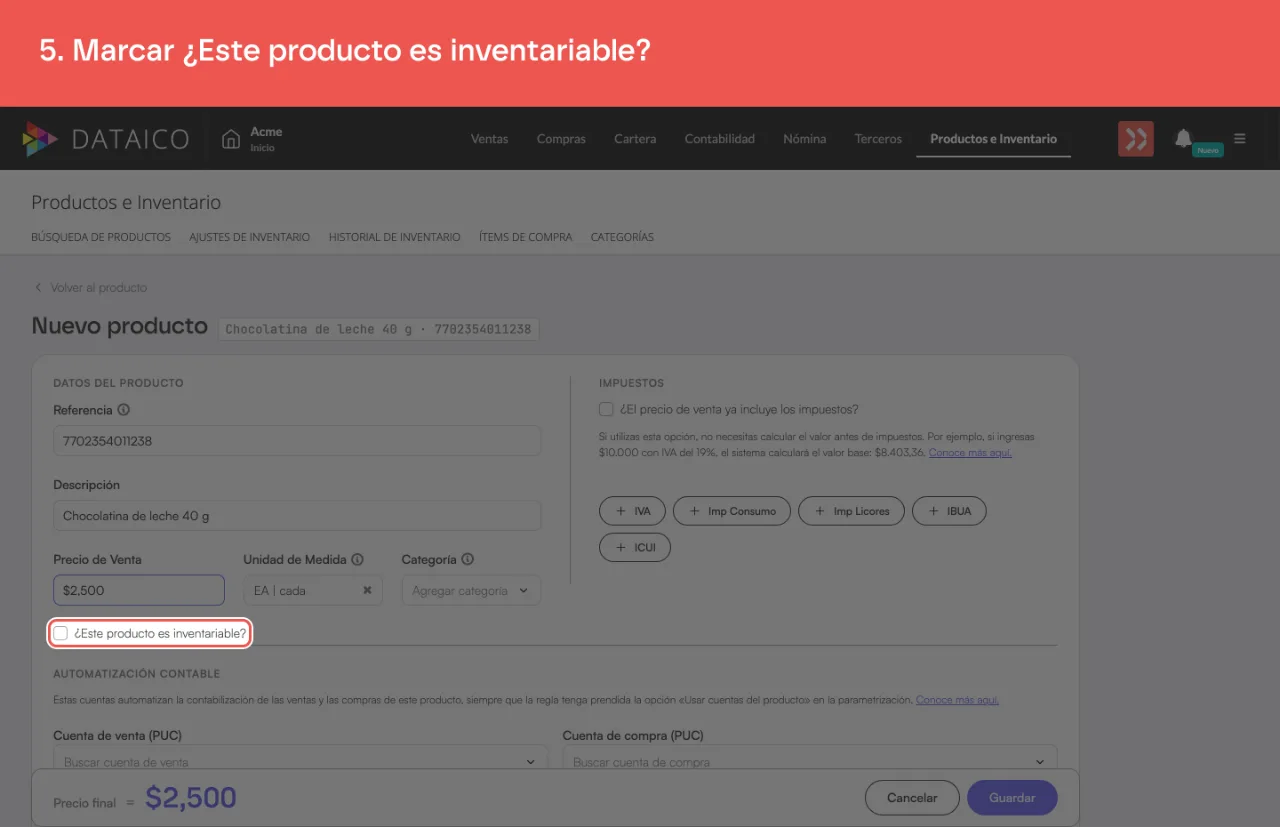The height and width of the screenshot is (827, 1280).
Task: Add the Imp Consumo tax
Action: pyautogui.click(x=732, y=511)
